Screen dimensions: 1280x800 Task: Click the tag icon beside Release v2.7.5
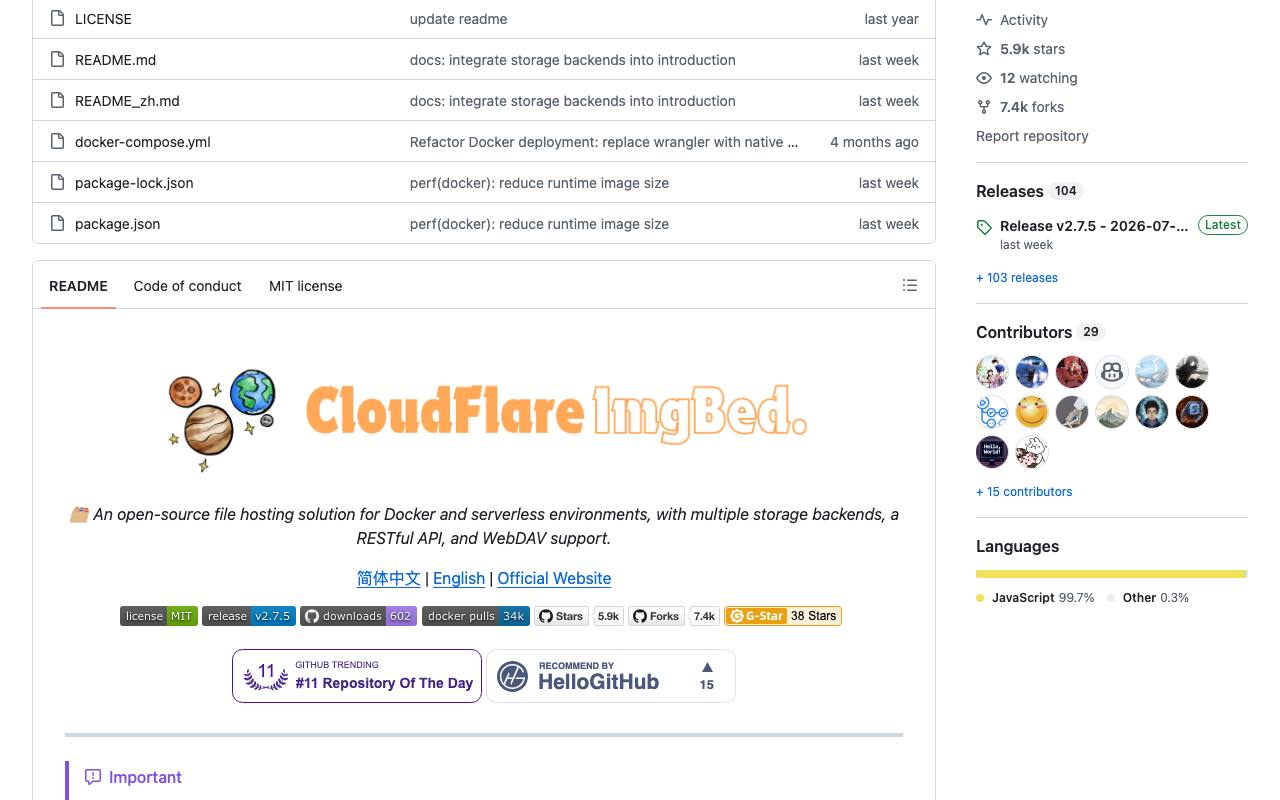pos(984,227)
